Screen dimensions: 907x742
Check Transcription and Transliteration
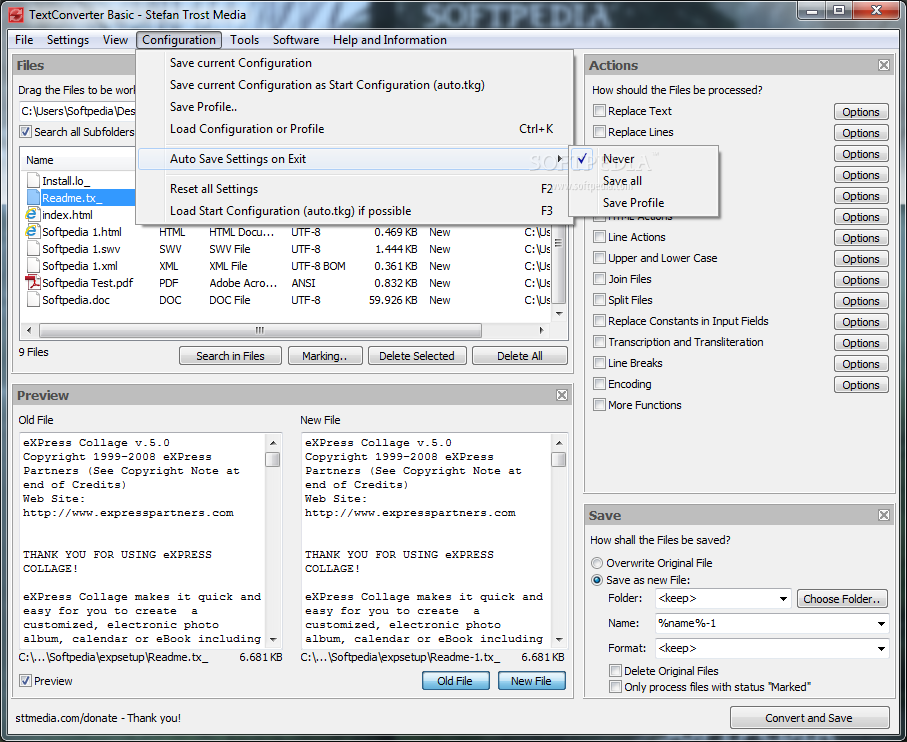[599, 342]
